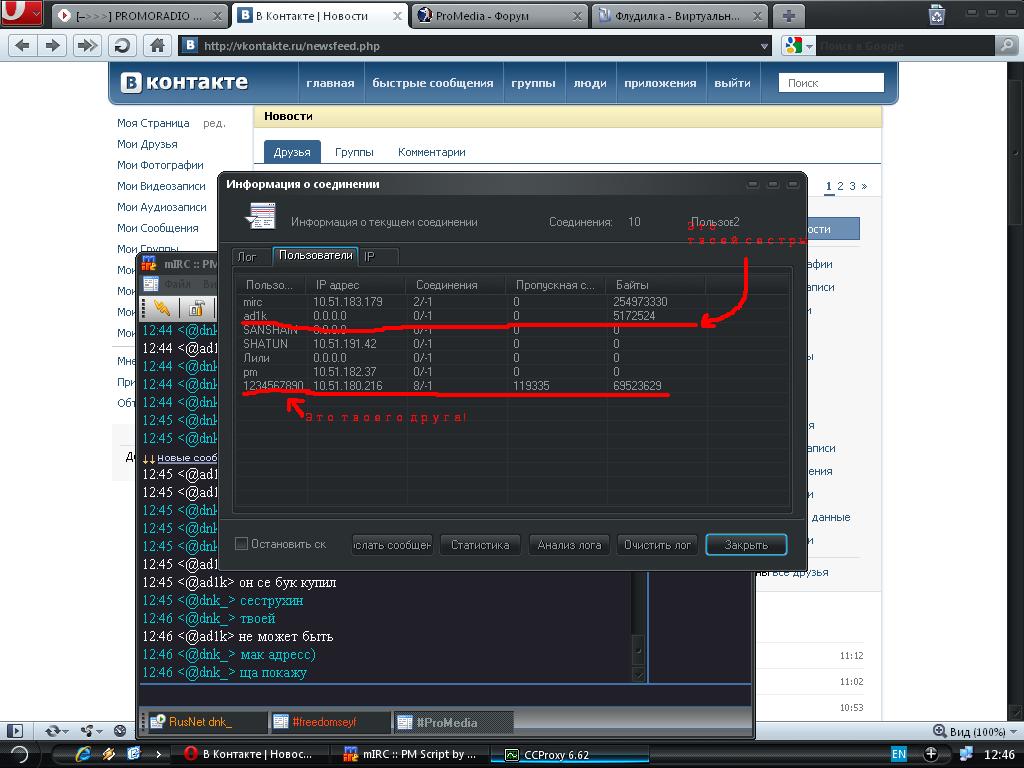This screenshot has width=1024, height=768.
Task: Click ред. link next to Моя Страница
Action: pos(214,123)
